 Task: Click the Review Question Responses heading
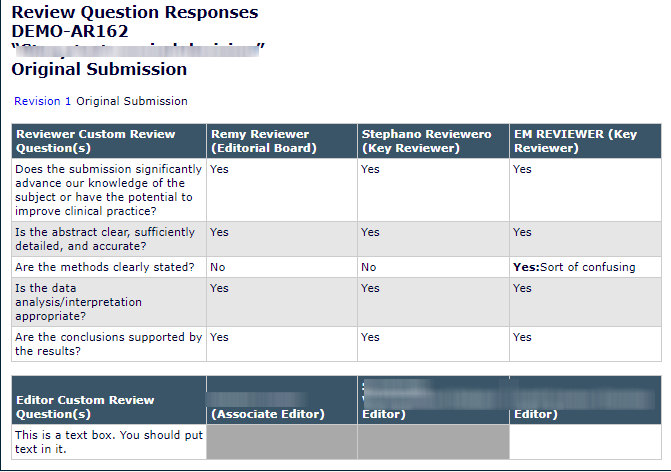[134, 13]
